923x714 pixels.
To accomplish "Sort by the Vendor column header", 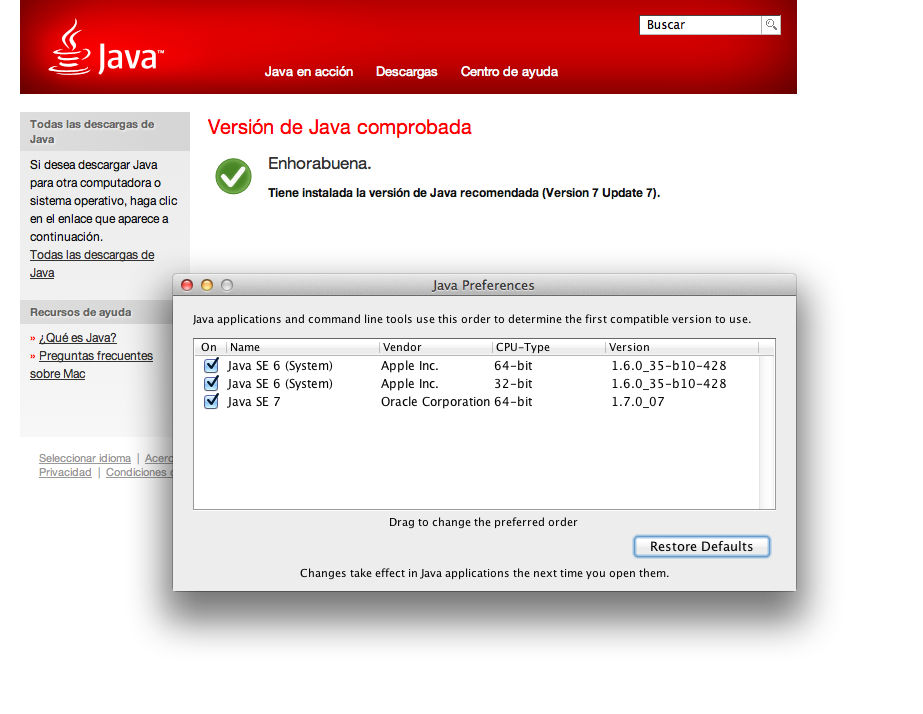I will point(436,347).
